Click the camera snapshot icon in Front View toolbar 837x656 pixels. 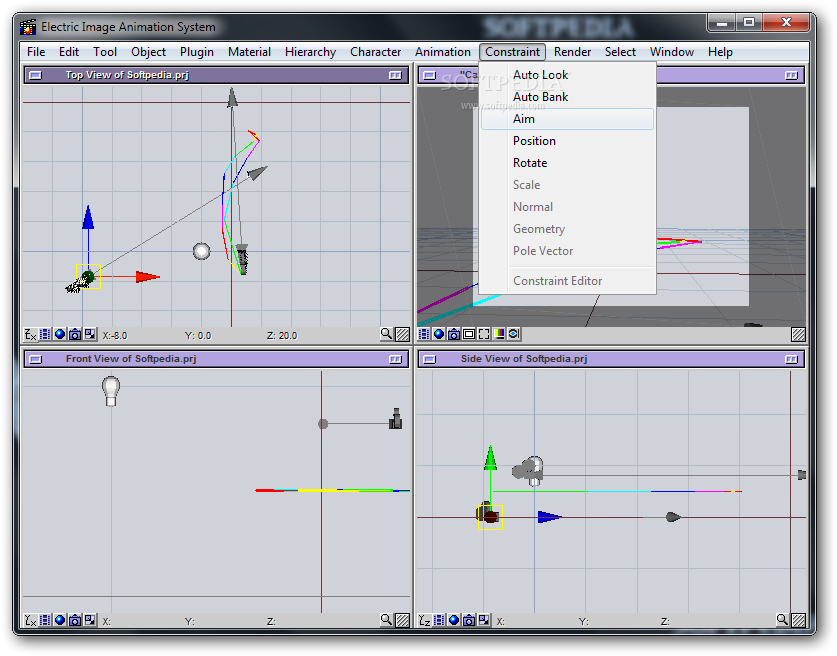point(75,620)
